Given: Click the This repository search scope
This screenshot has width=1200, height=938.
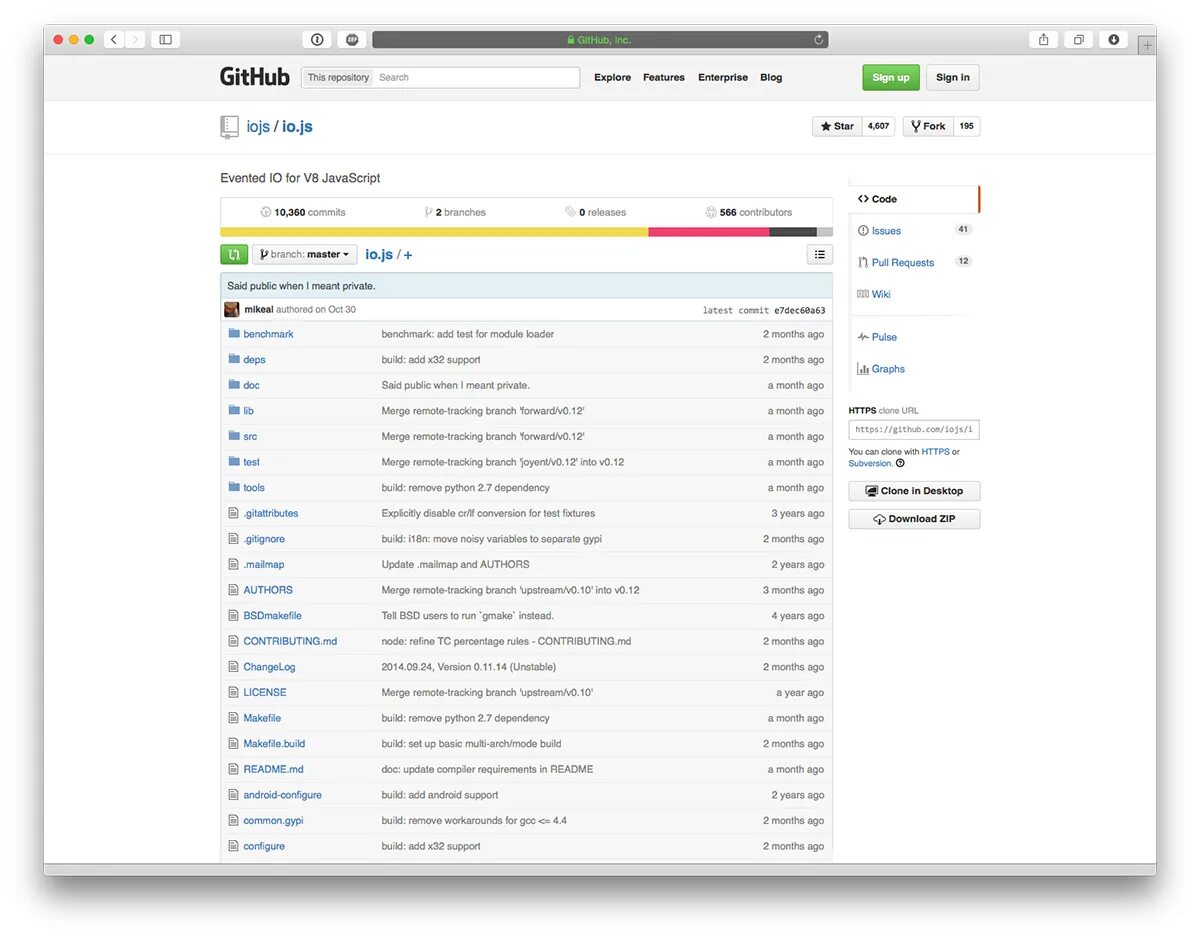Looking at the screenshot, I should [338, 77].
